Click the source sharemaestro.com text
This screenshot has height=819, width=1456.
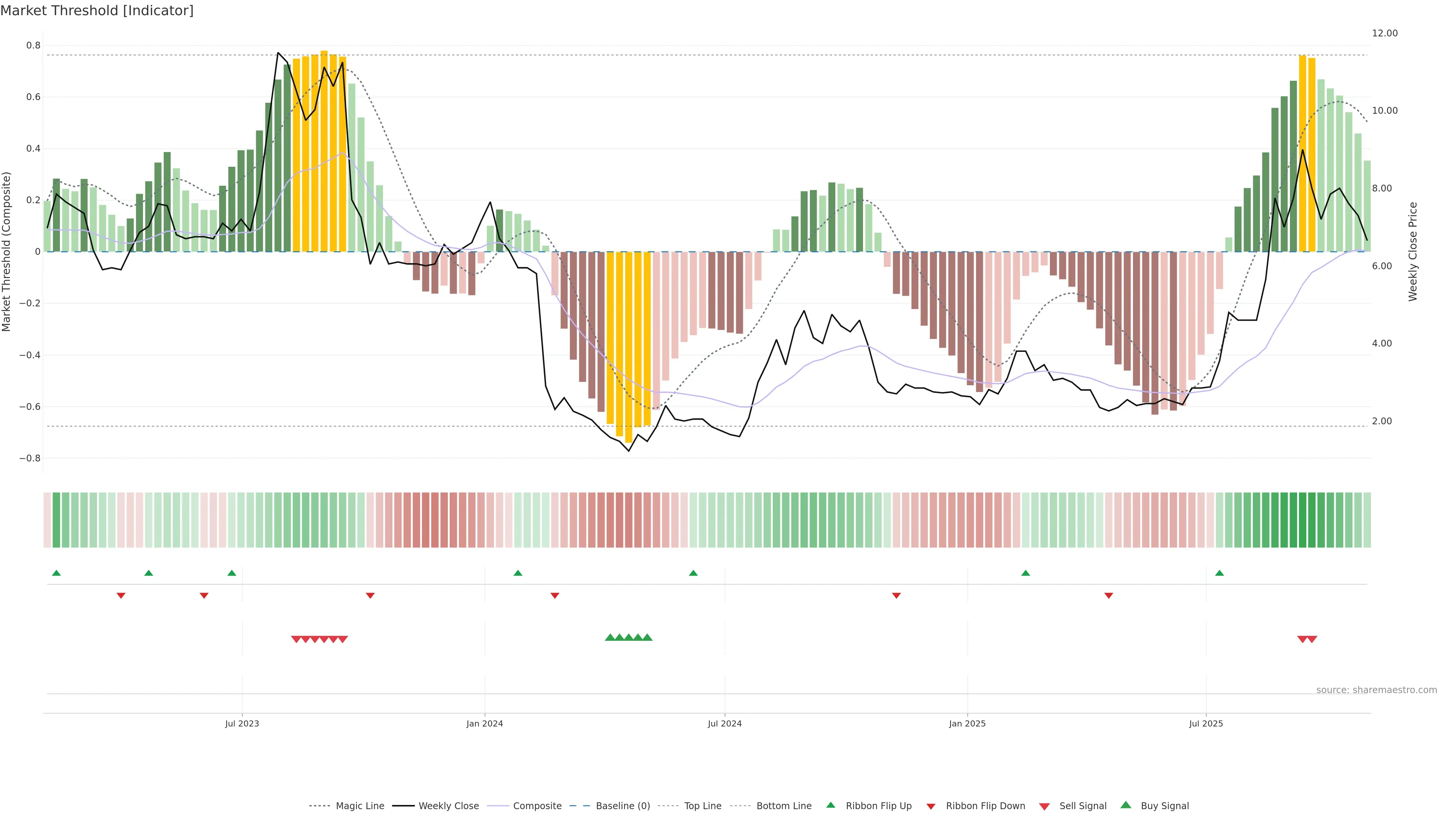point(1376,690)
